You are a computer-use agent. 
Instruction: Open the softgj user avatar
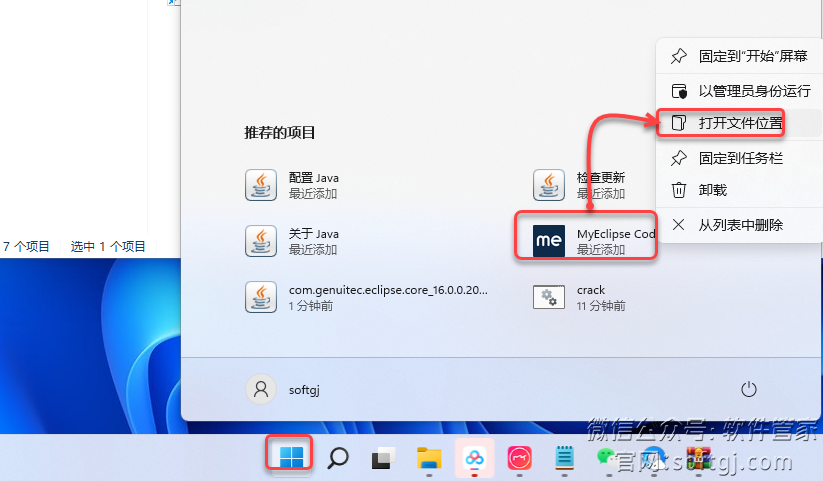coord(261,389)
